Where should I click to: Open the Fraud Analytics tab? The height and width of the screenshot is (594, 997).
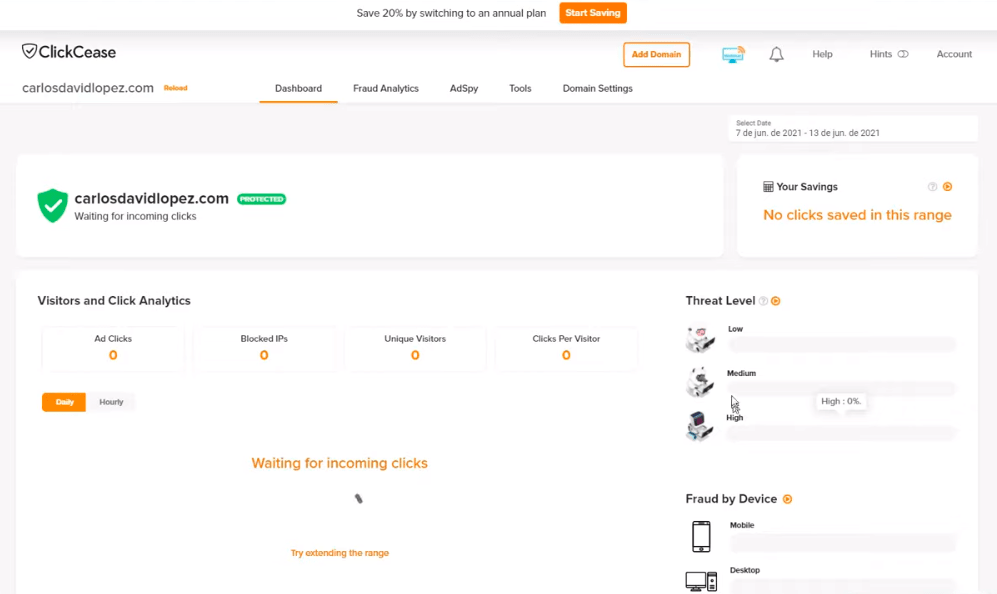click(x=386, y=88)
